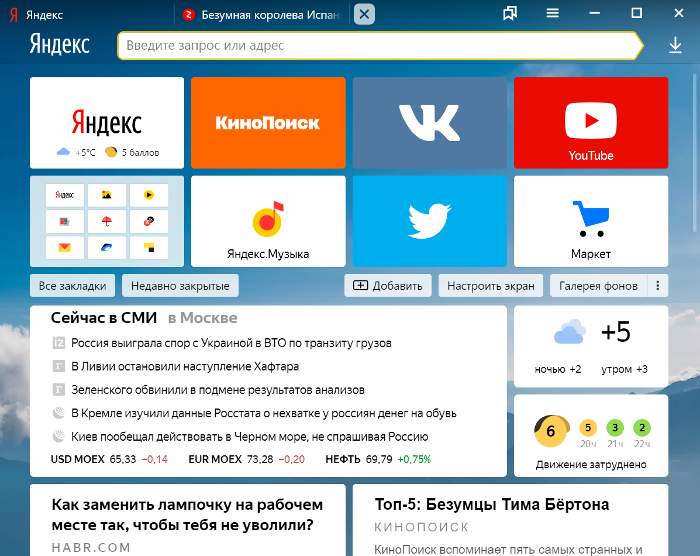Open red-and-black discs icon in folder tile
Screen dimensions: 700x556
click(149, 221)
